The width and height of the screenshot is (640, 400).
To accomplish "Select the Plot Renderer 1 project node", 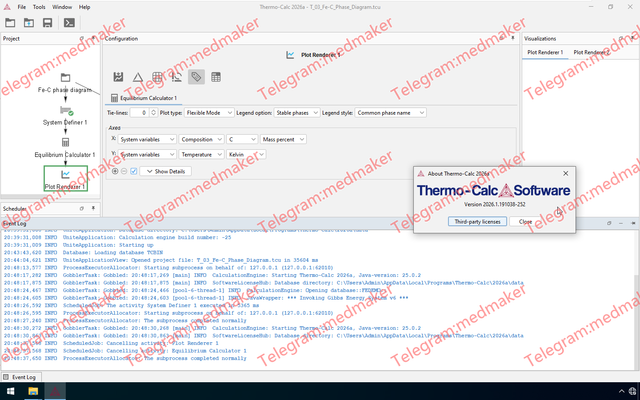I will [65, 178].
